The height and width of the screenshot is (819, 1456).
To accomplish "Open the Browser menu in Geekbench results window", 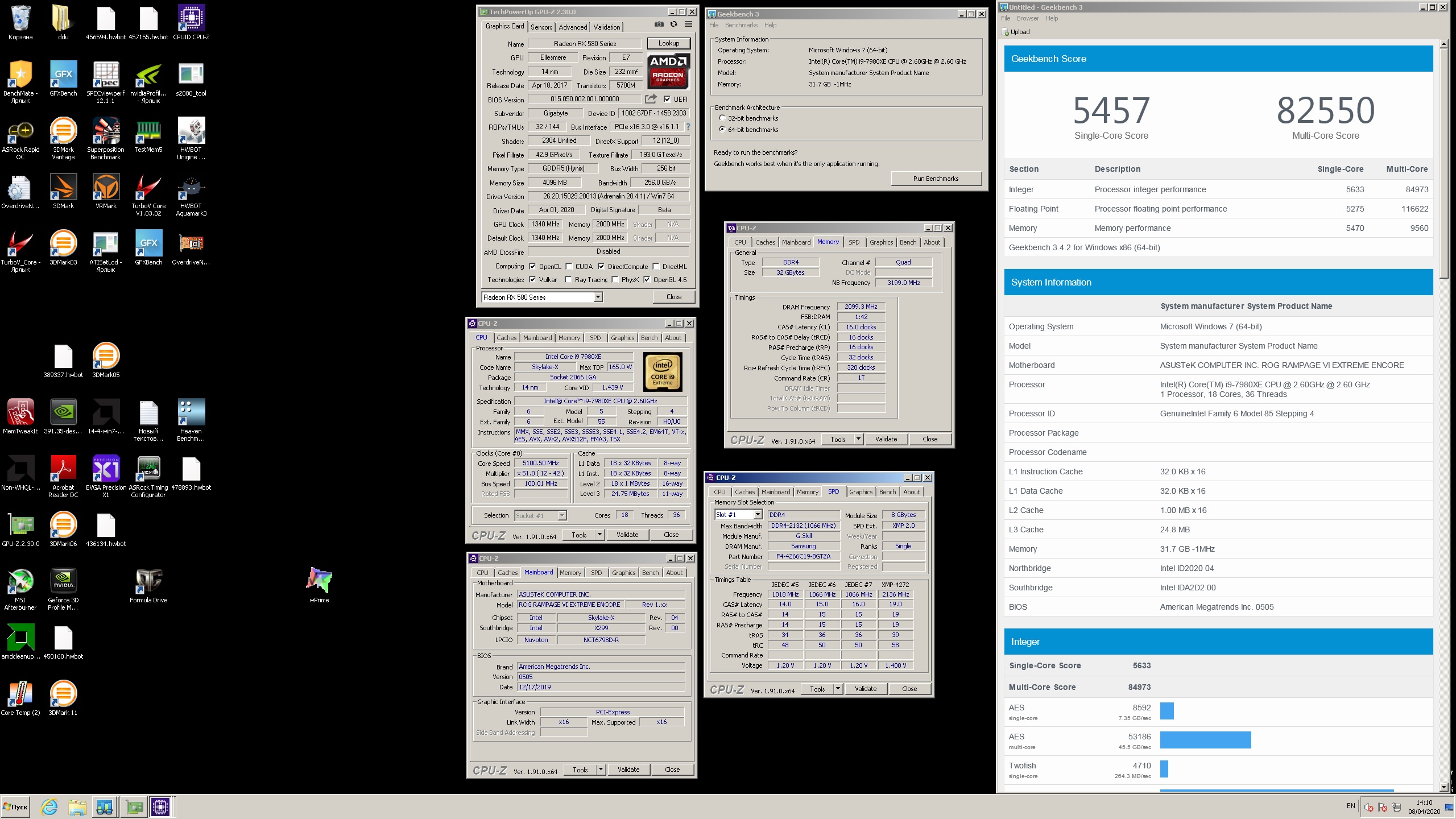I will (1028, 18).
